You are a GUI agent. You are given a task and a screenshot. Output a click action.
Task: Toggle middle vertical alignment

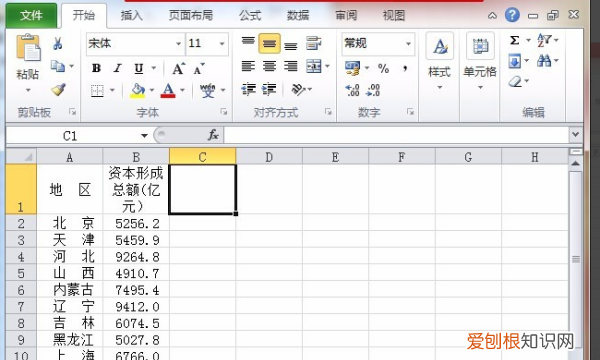[269, 43]
